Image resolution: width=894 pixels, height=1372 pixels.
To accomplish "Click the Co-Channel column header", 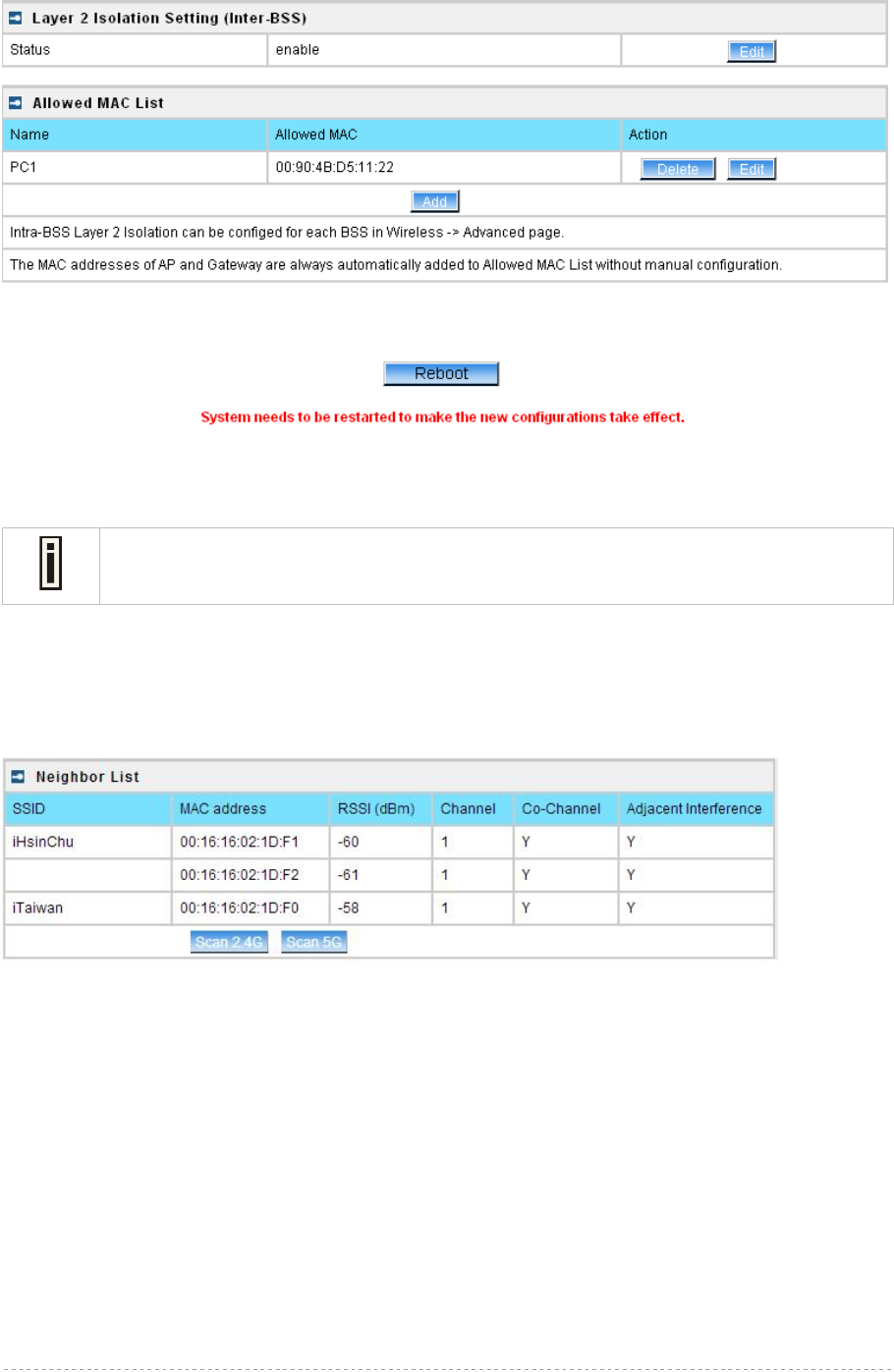I will [566, 809].
